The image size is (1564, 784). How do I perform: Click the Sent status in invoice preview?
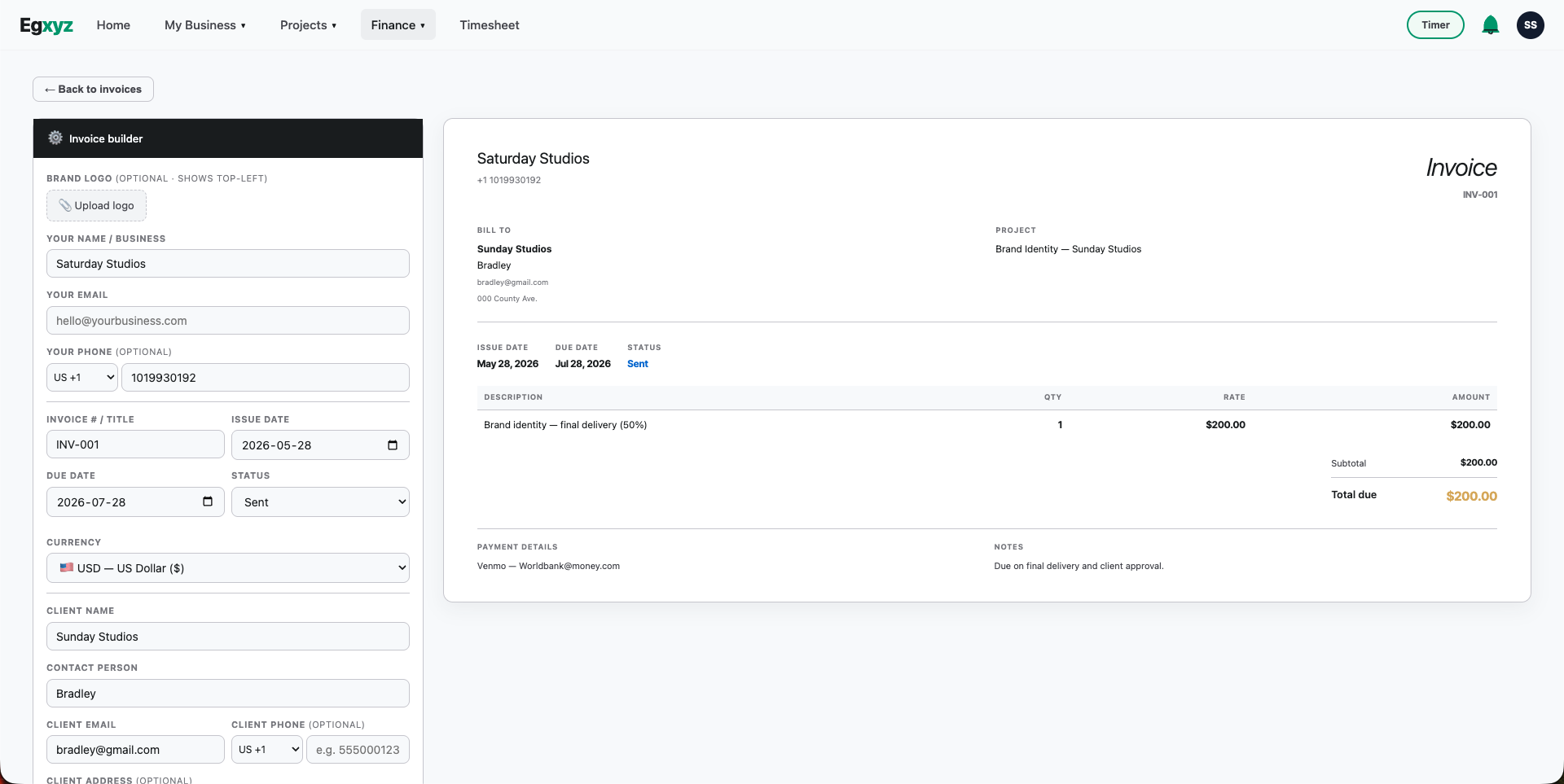pos(638,364)
